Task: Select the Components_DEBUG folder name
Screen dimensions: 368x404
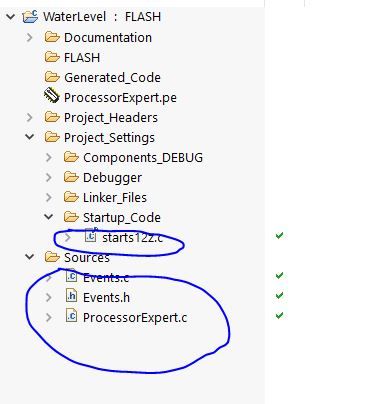Action: (x=143, y=158)
